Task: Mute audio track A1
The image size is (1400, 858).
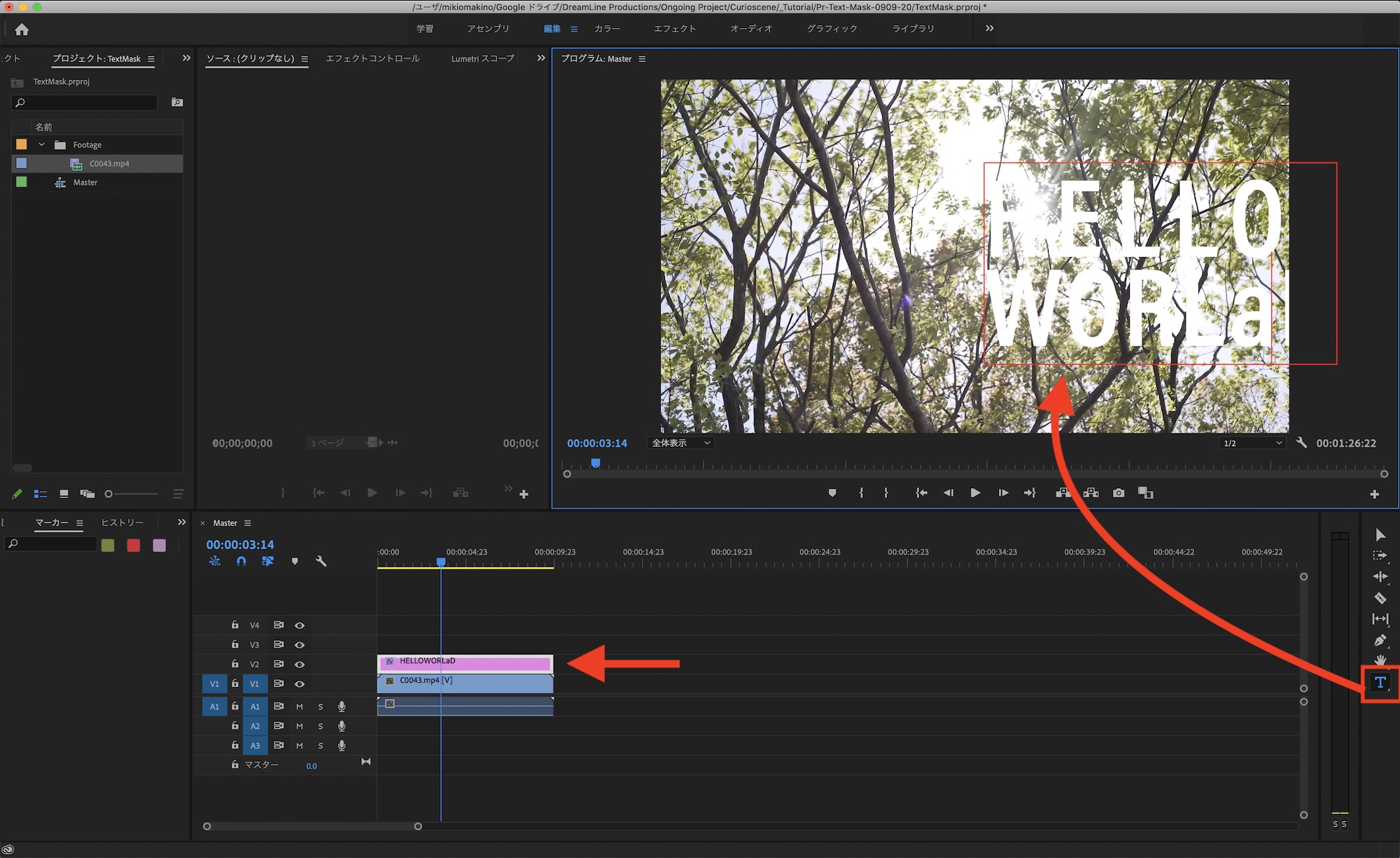Action: 300,707
